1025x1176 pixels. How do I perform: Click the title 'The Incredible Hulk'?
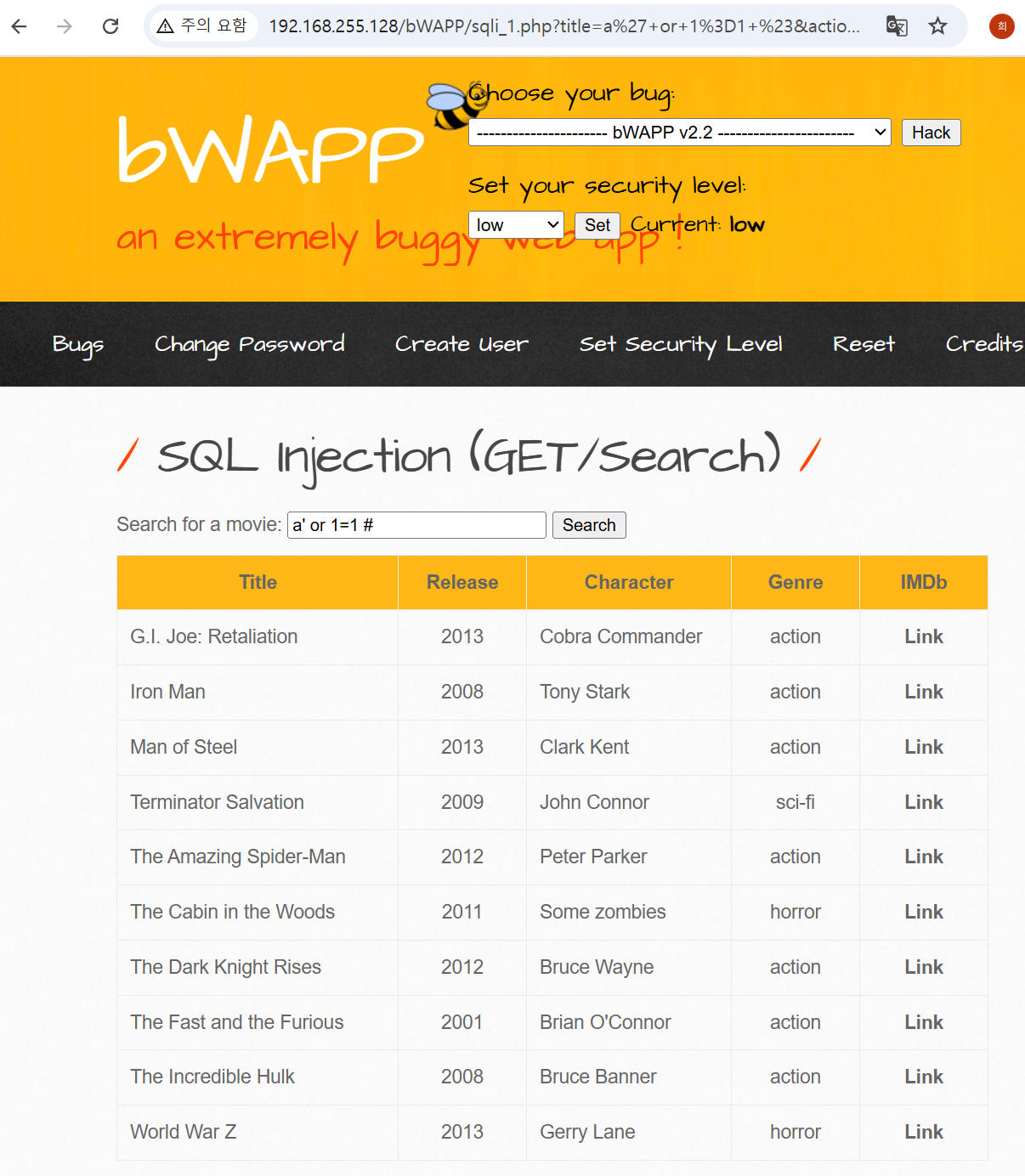point(212,1077)
